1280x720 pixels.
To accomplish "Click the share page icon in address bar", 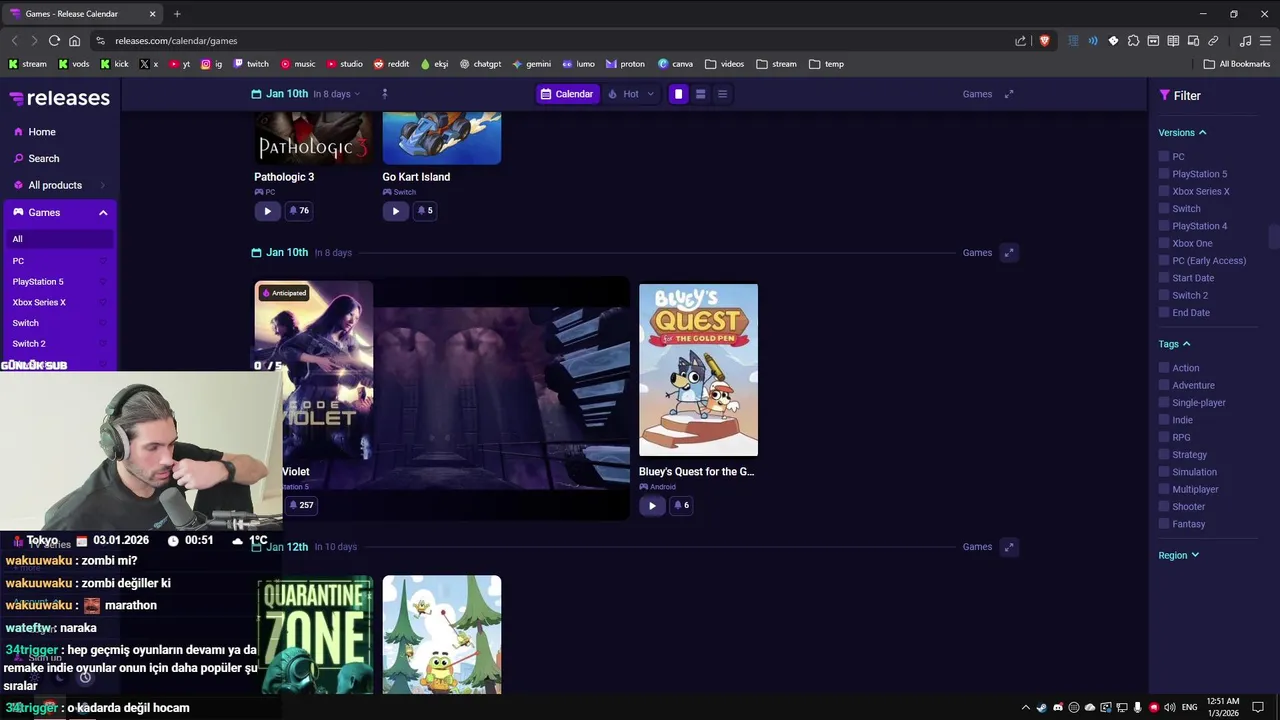I will pyautogui.click(x=1020, y=41).
